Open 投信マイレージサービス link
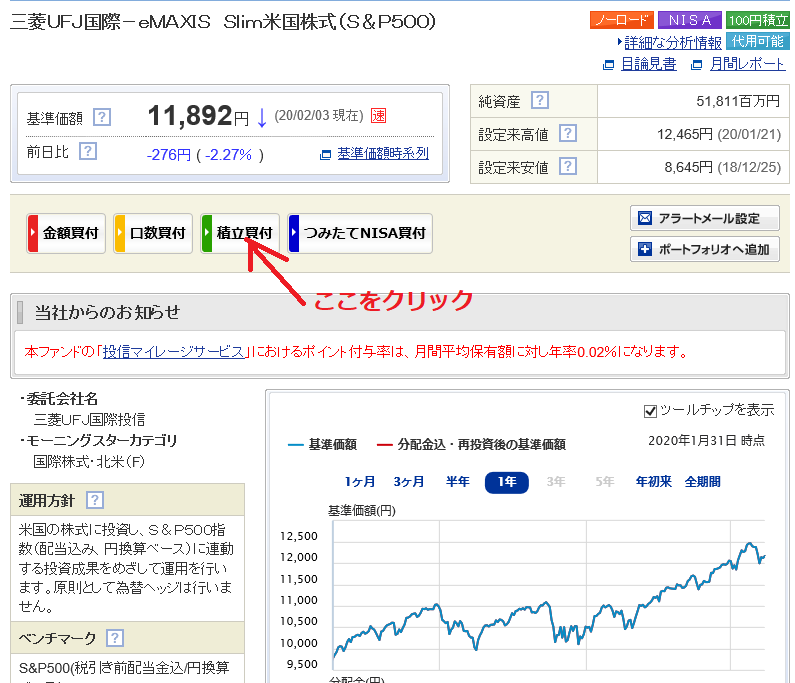Screen dimensions: 795x683 [174, 352]
